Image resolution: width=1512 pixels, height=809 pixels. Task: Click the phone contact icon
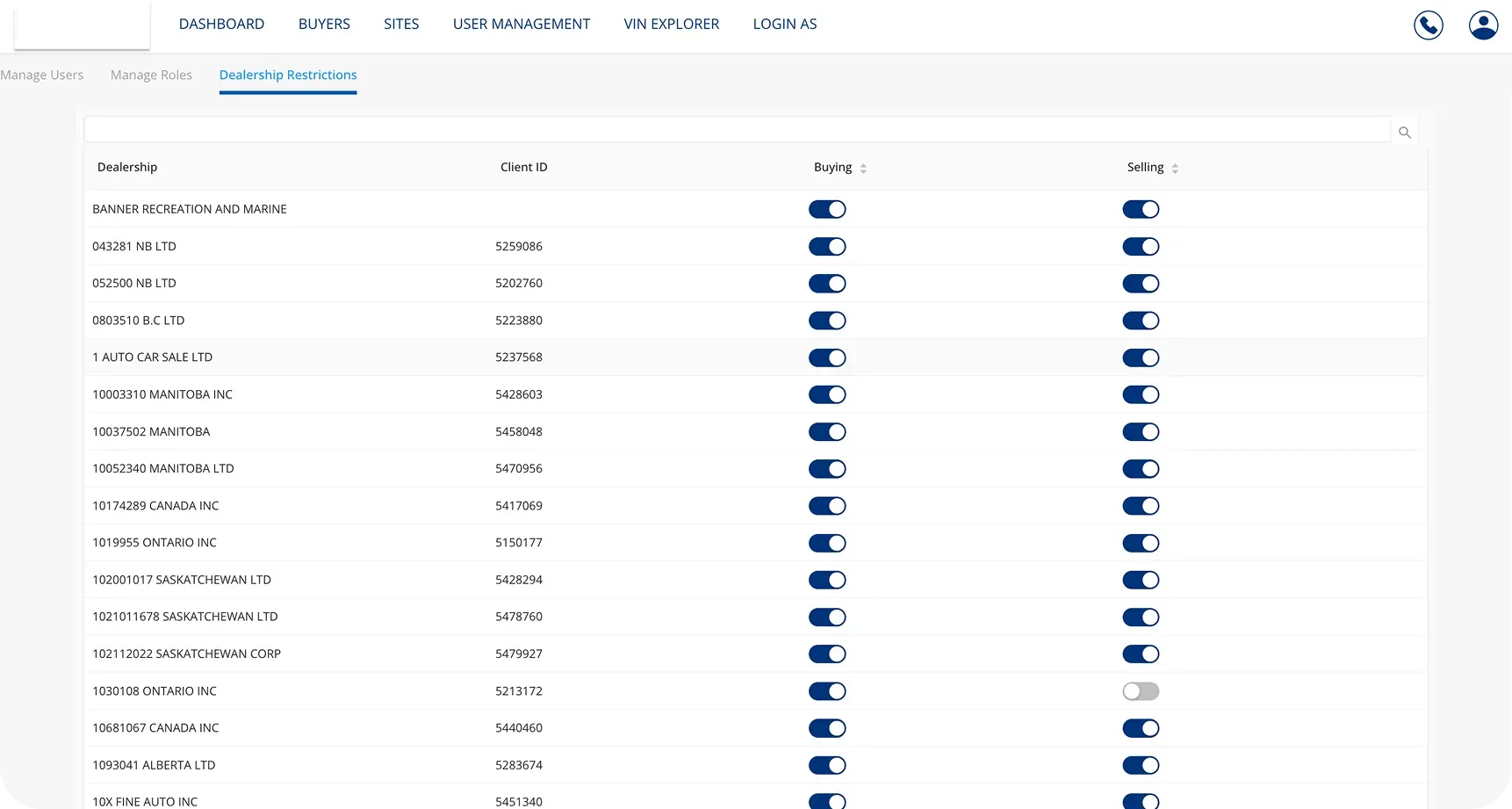1428,25
